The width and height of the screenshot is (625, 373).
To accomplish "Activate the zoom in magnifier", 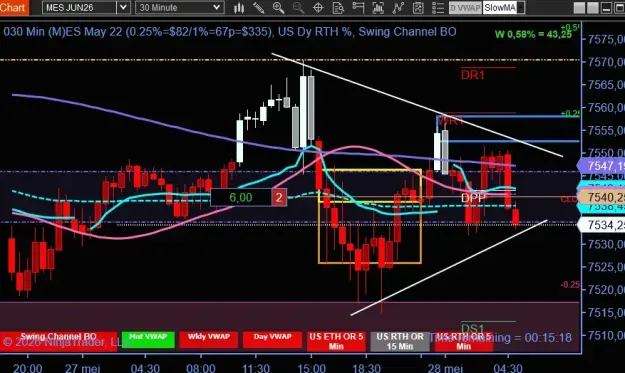I will [x=278, y=8].
